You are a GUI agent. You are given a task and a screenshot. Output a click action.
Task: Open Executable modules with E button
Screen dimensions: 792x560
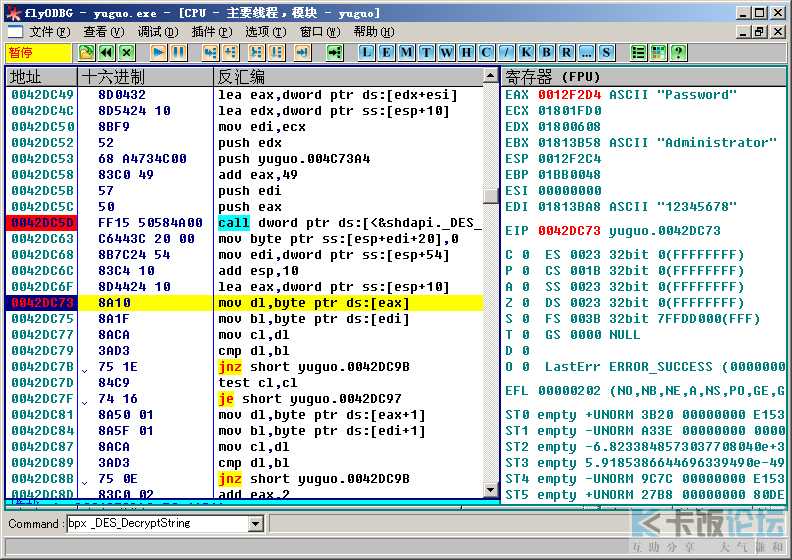coord(386,53)
